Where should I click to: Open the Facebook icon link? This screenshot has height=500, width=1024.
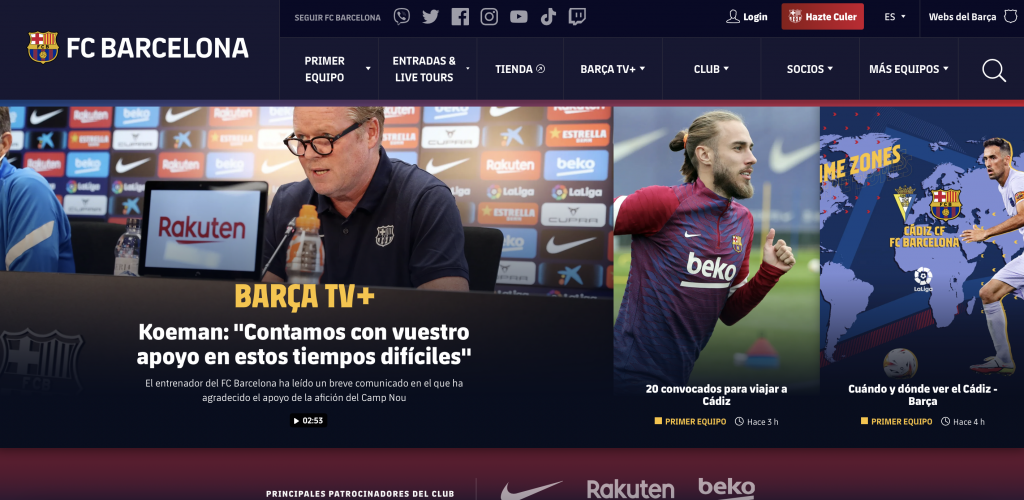click(460, 16)
